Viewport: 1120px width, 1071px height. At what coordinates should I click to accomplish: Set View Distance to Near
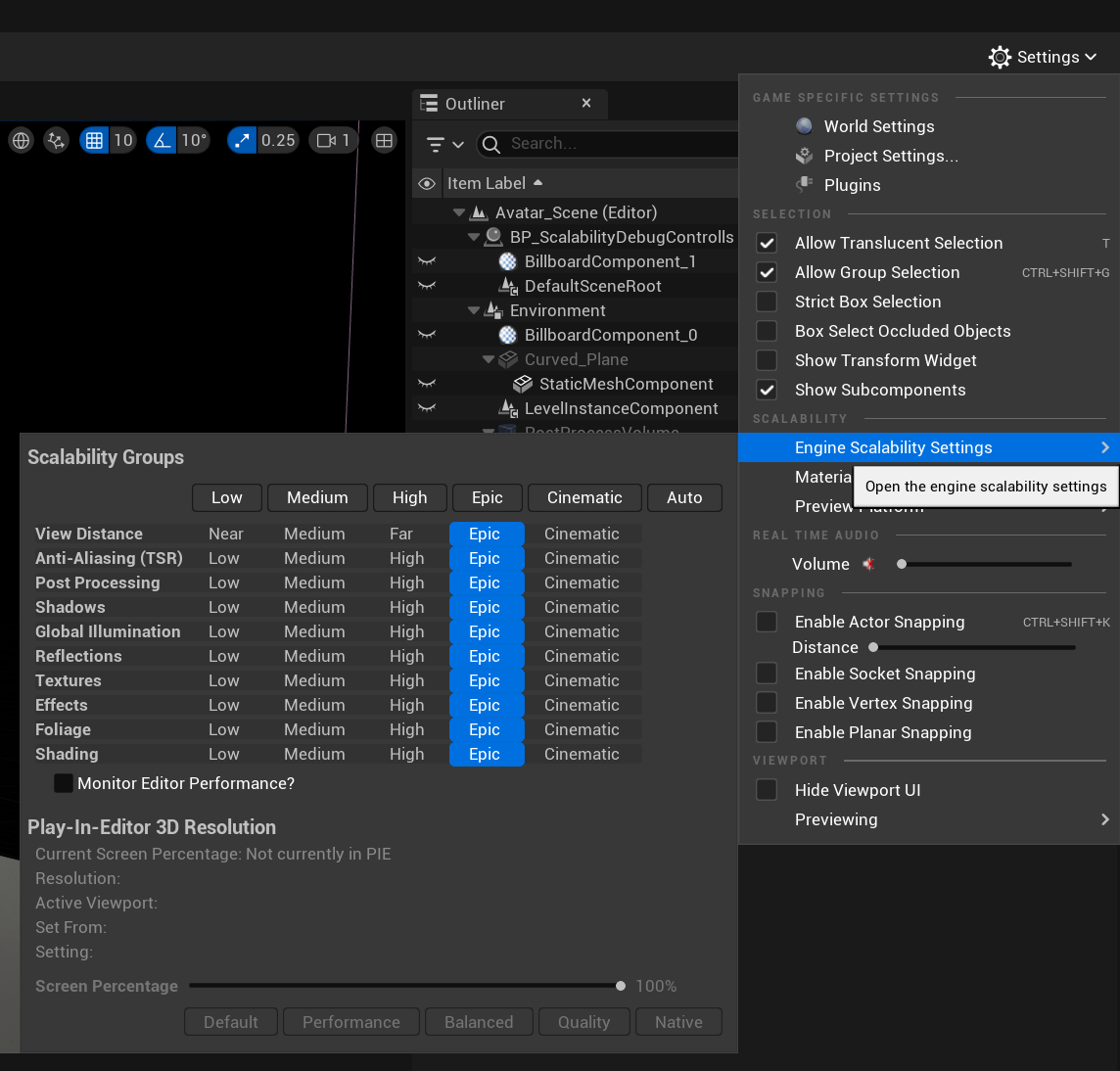point(226,534)
